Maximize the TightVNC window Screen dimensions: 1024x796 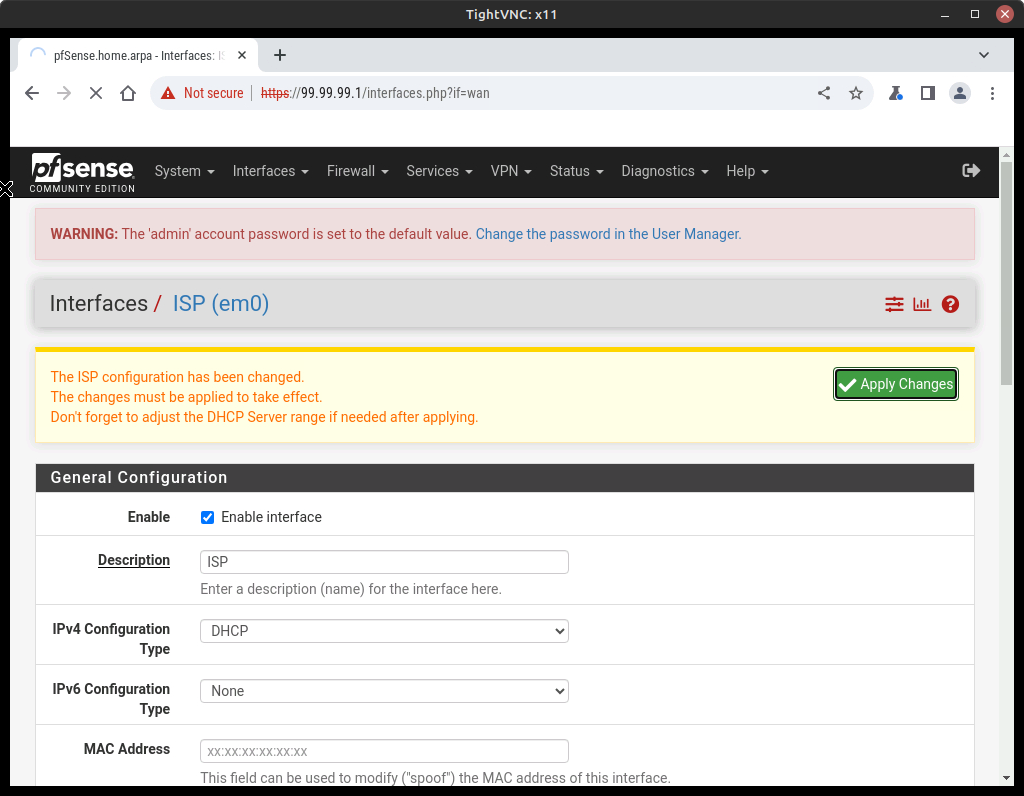(974, 14)
